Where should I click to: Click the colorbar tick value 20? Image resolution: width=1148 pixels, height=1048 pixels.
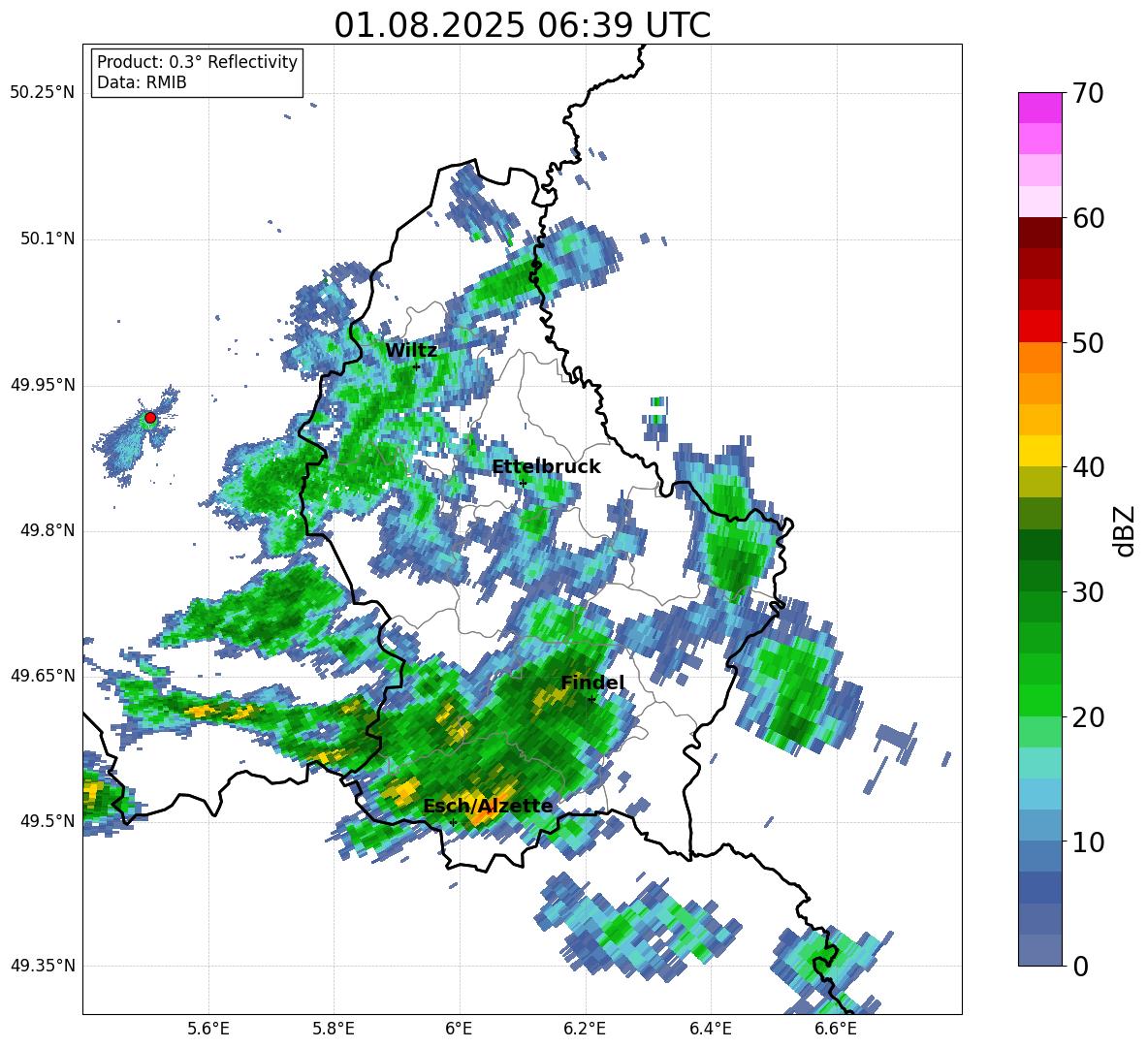pyautogui.click(x=1089, y=717)
